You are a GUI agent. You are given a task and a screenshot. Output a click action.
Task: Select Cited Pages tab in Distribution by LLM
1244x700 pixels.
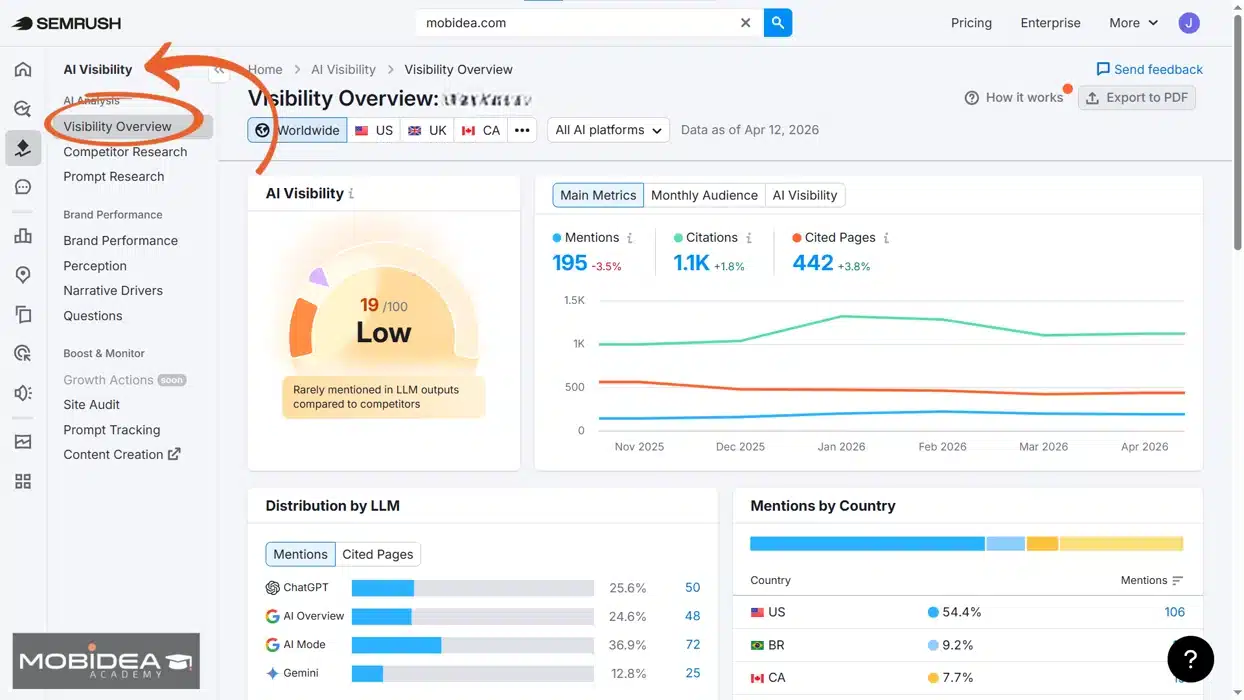point(377,554)
